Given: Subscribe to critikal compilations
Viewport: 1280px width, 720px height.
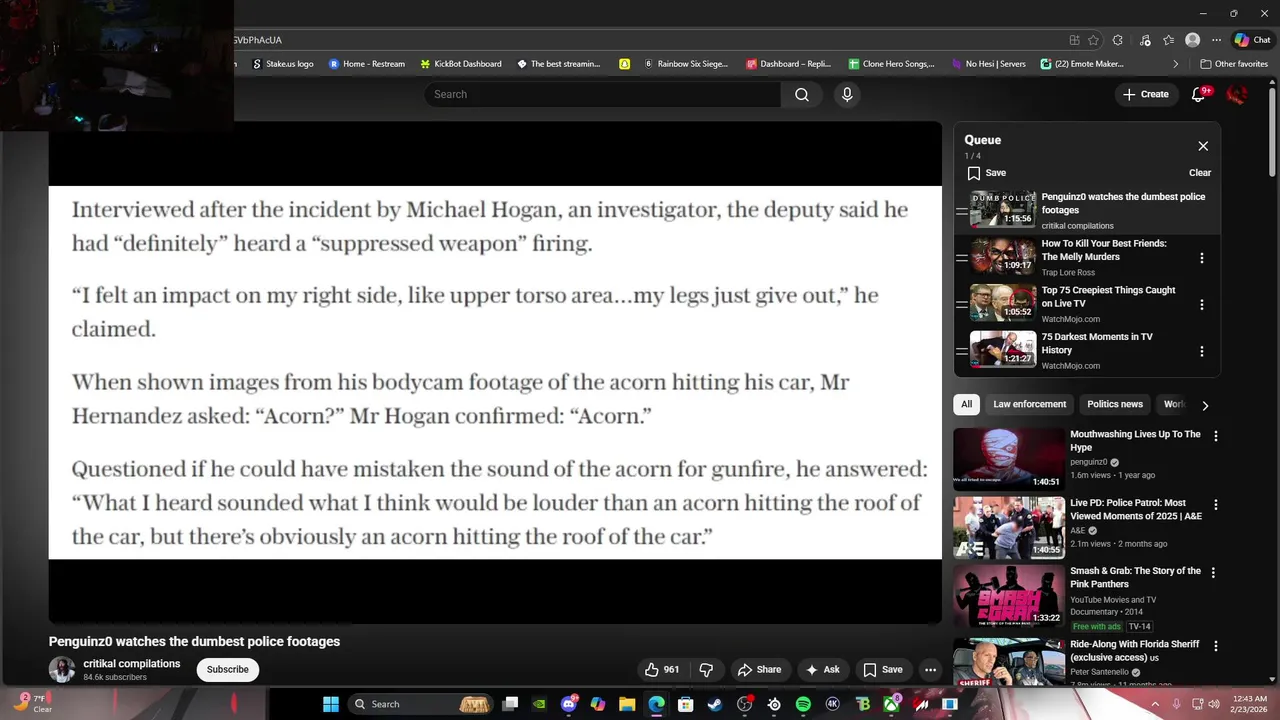Looking at the screenshot, I should (228, 670).
